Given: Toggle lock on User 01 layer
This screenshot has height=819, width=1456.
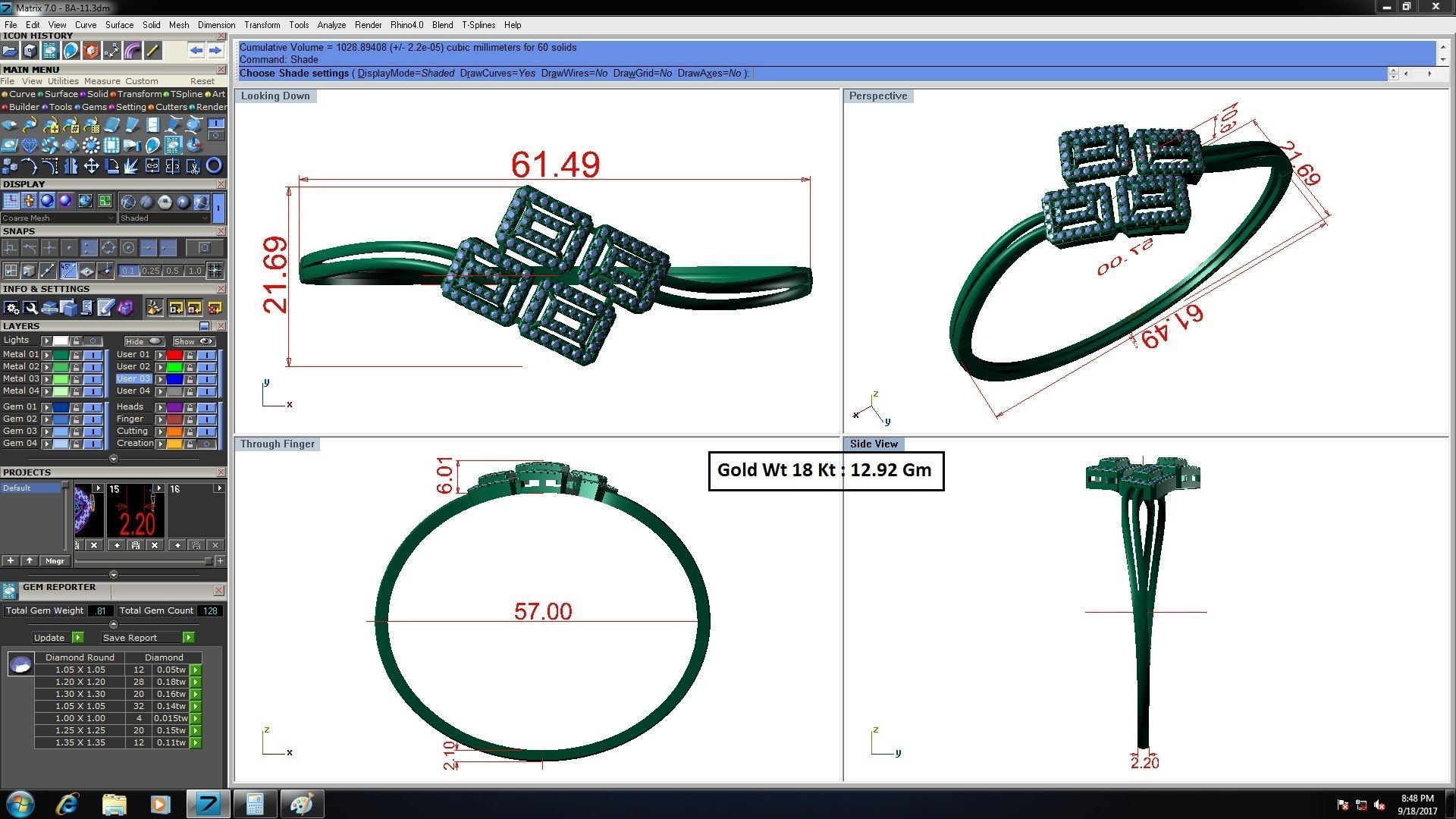Looking at the screenshot, I should pyautogui.click(x=190, y=355).
